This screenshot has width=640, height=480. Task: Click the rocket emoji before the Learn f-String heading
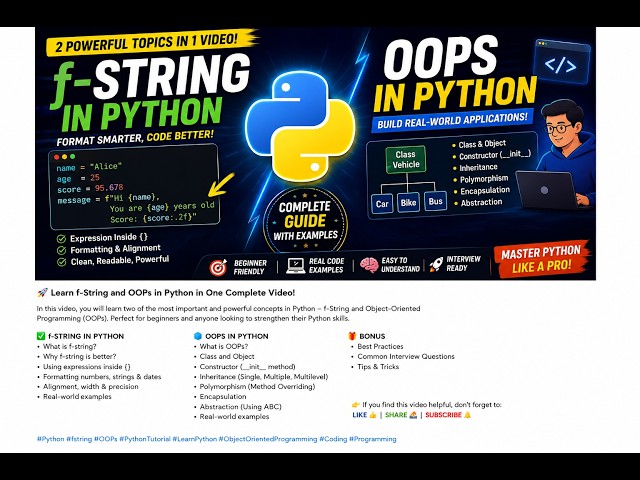pyautogui.click(x=42, y=293)
